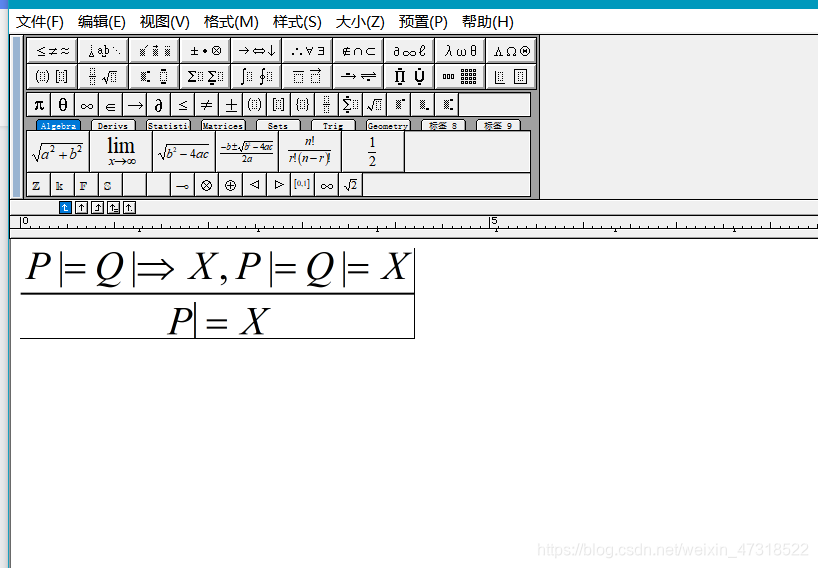Open the fence templates palette
Image resolution: width=818 pixels, height=568 pixels.
[52, 77]
